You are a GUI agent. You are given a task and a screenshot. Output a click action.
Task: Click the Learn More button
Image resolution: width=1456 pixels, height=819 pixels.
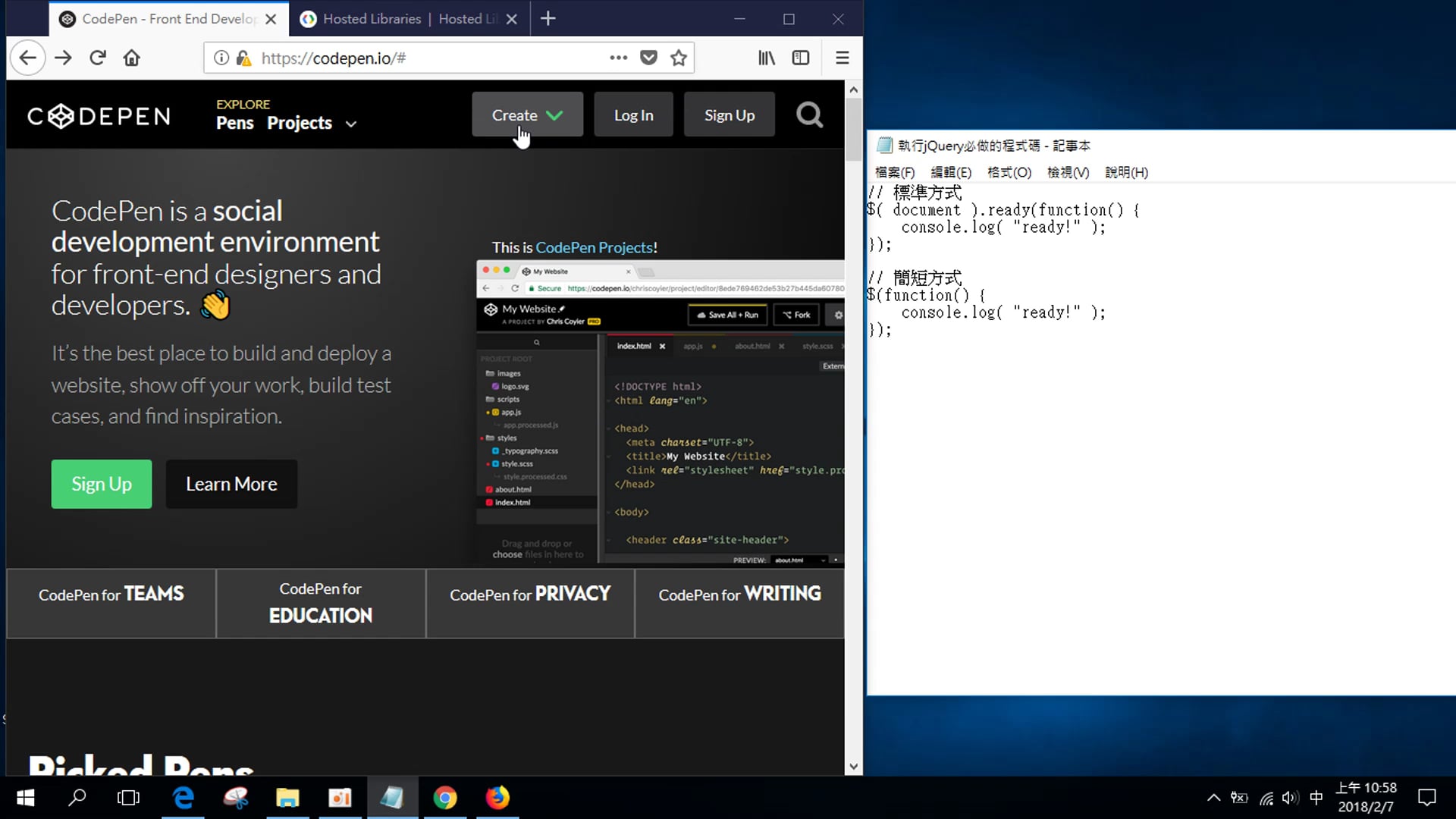[231, 484]
